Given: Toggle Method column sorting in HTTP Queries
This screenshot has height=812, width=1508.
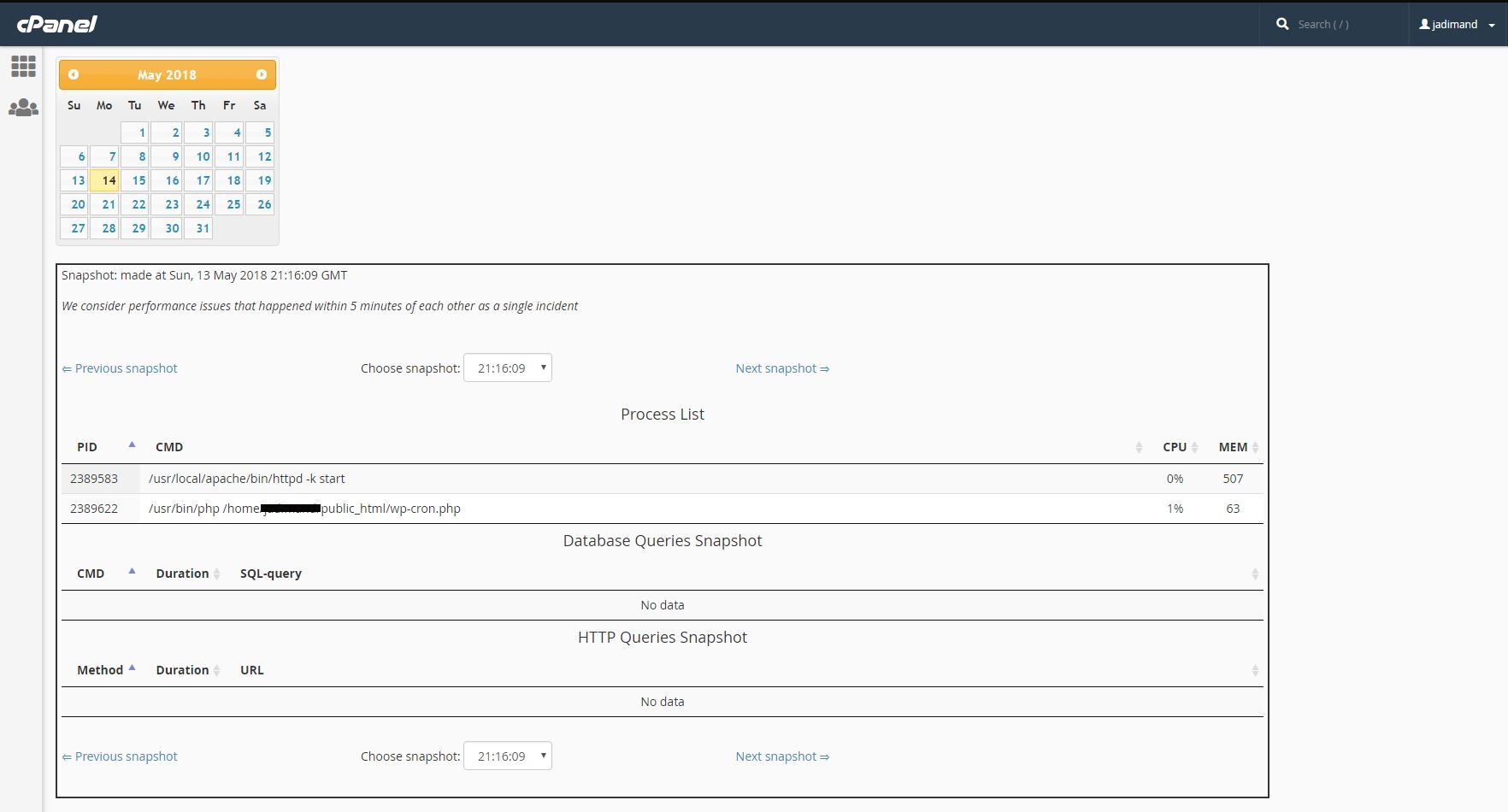Looking at the screenshot, I should pos(132,667).
